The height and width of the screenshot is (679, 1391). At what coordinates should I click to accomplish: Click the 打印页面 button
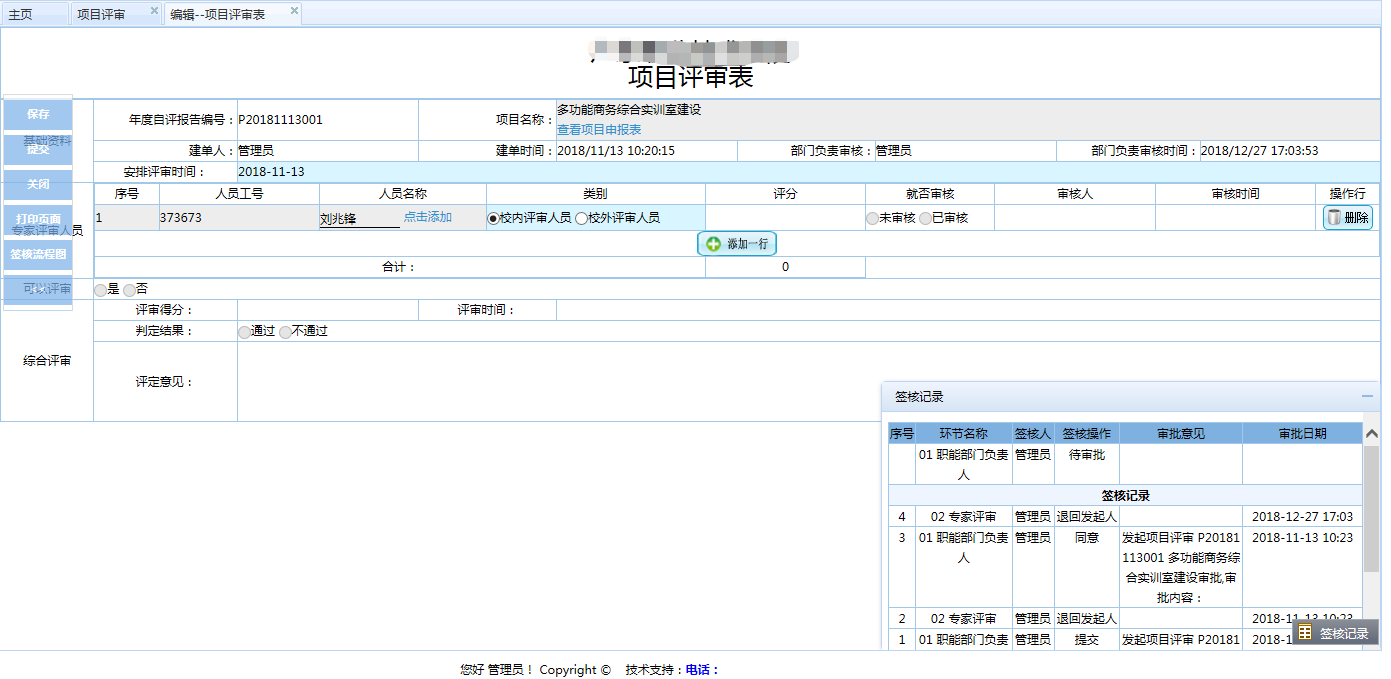tap(38, 219)
